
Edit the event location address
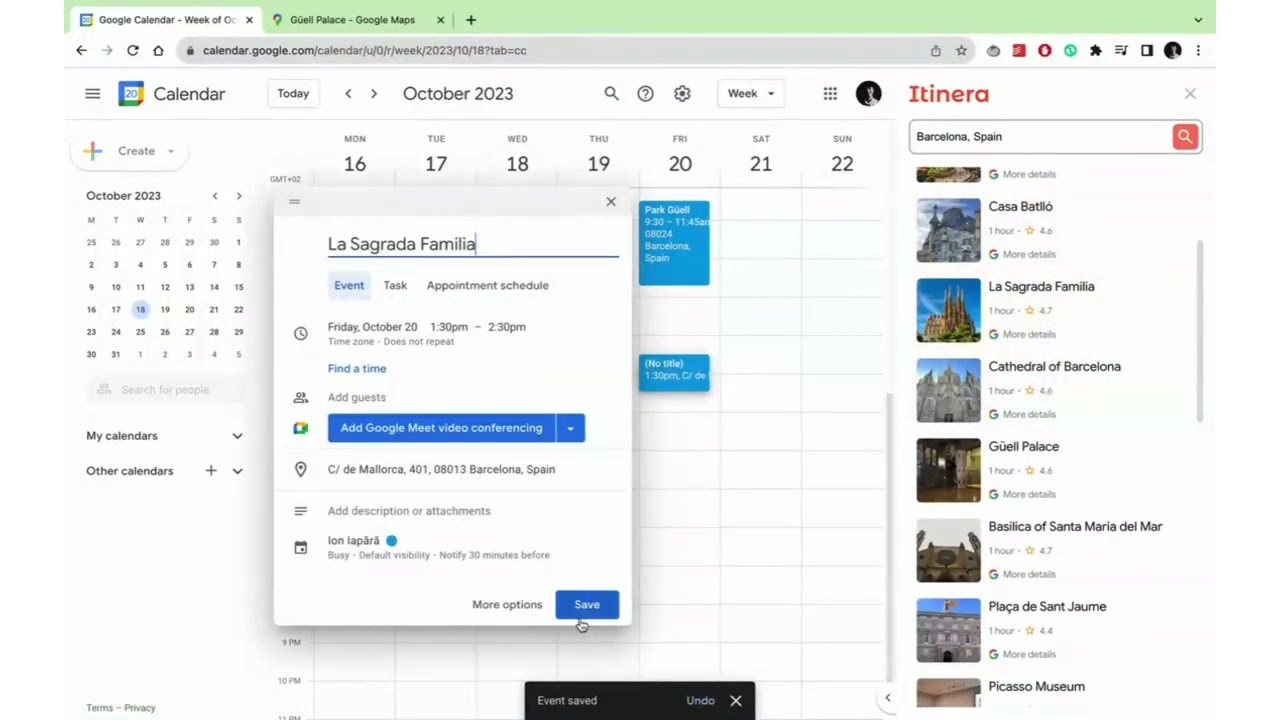441,469
